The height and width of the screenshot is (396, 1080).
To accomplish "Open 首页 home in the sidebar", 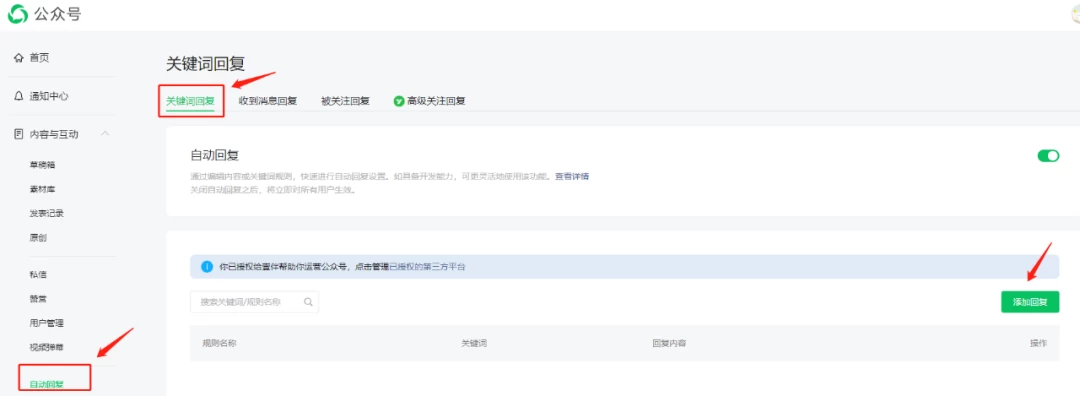I will point(39,59).
